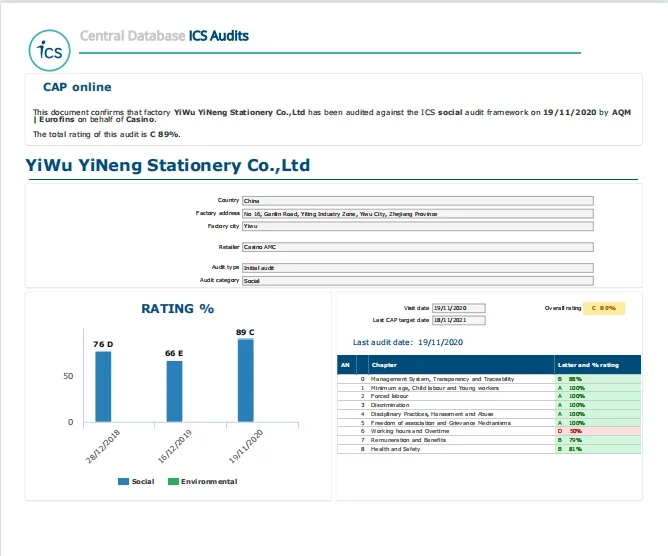The image size is (668, 556).
Task: Click the 66 E bar for 16/12/2019
Action: [174, 391]
